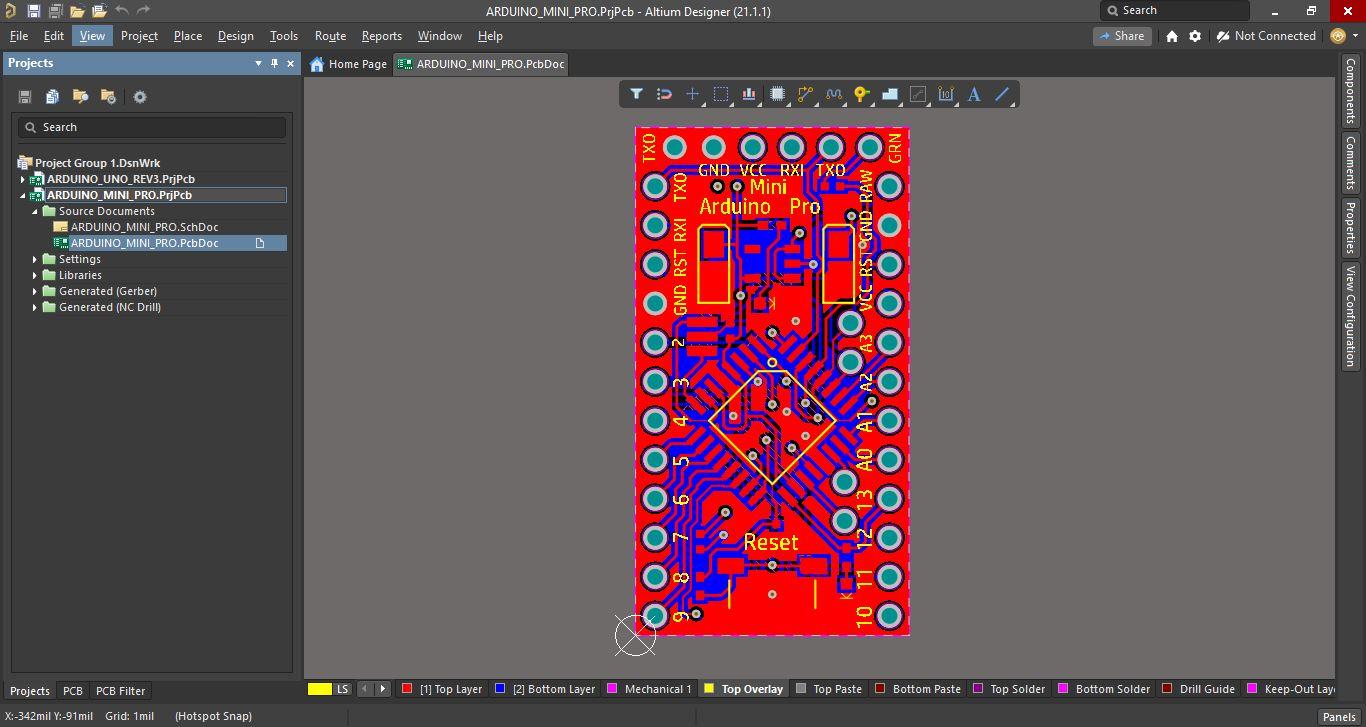Activate interactive routing tool
This screenshot has width=1366, height=727.
tap(805, 94)
